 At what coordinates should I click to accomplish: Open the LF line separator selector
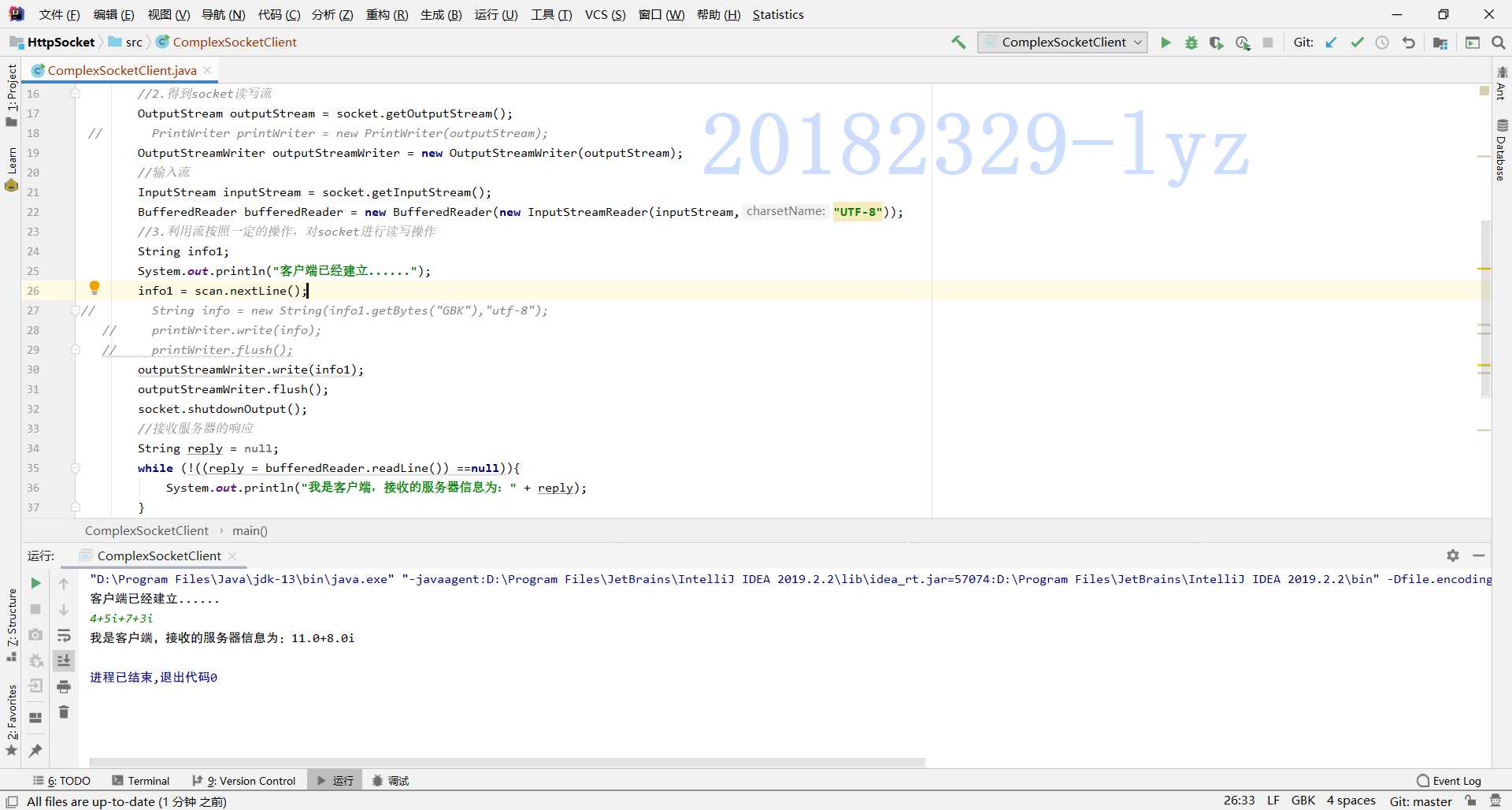[x=1273, y=801]
